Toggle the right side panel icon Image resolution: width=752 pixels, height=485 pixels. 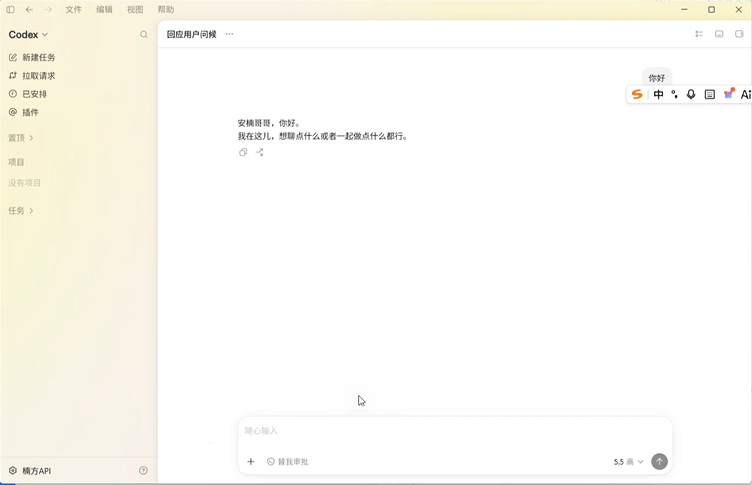[x=739, y=34]
